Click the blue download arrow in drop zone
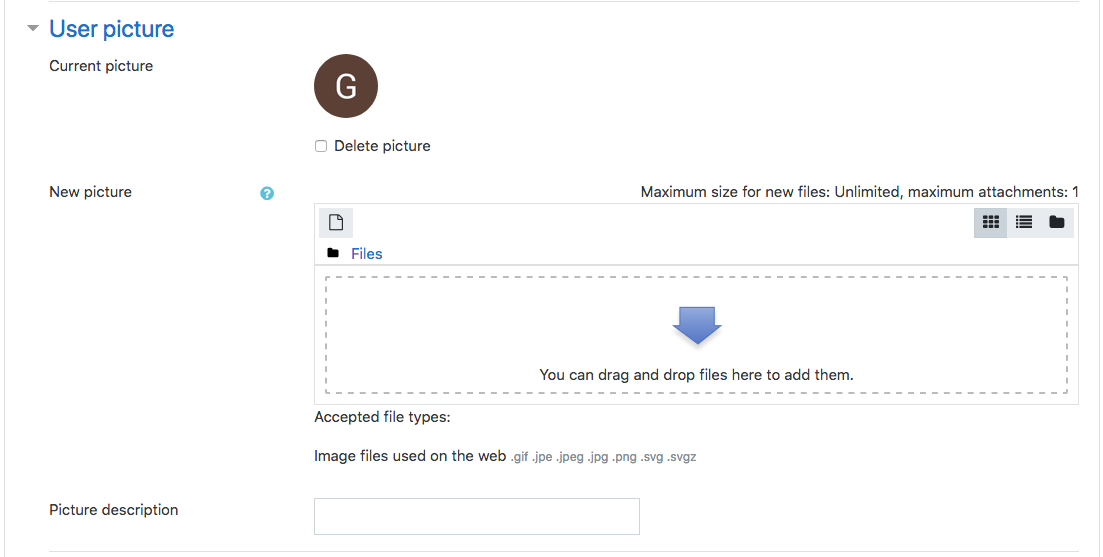1103x557 pixels. click(x=697, y=325)
